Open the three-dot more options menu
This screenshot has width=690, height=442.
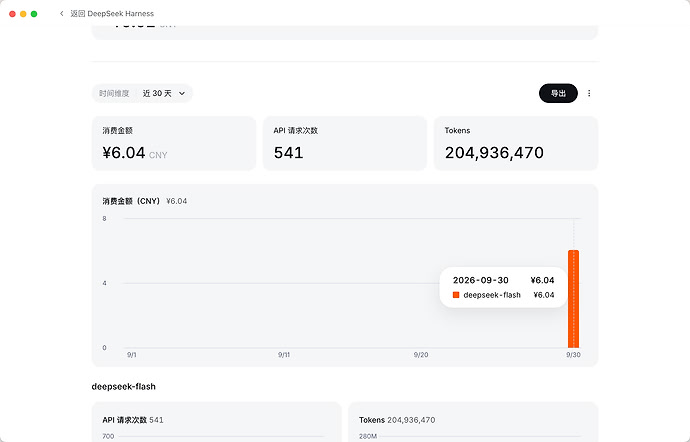tap(589, 93)
